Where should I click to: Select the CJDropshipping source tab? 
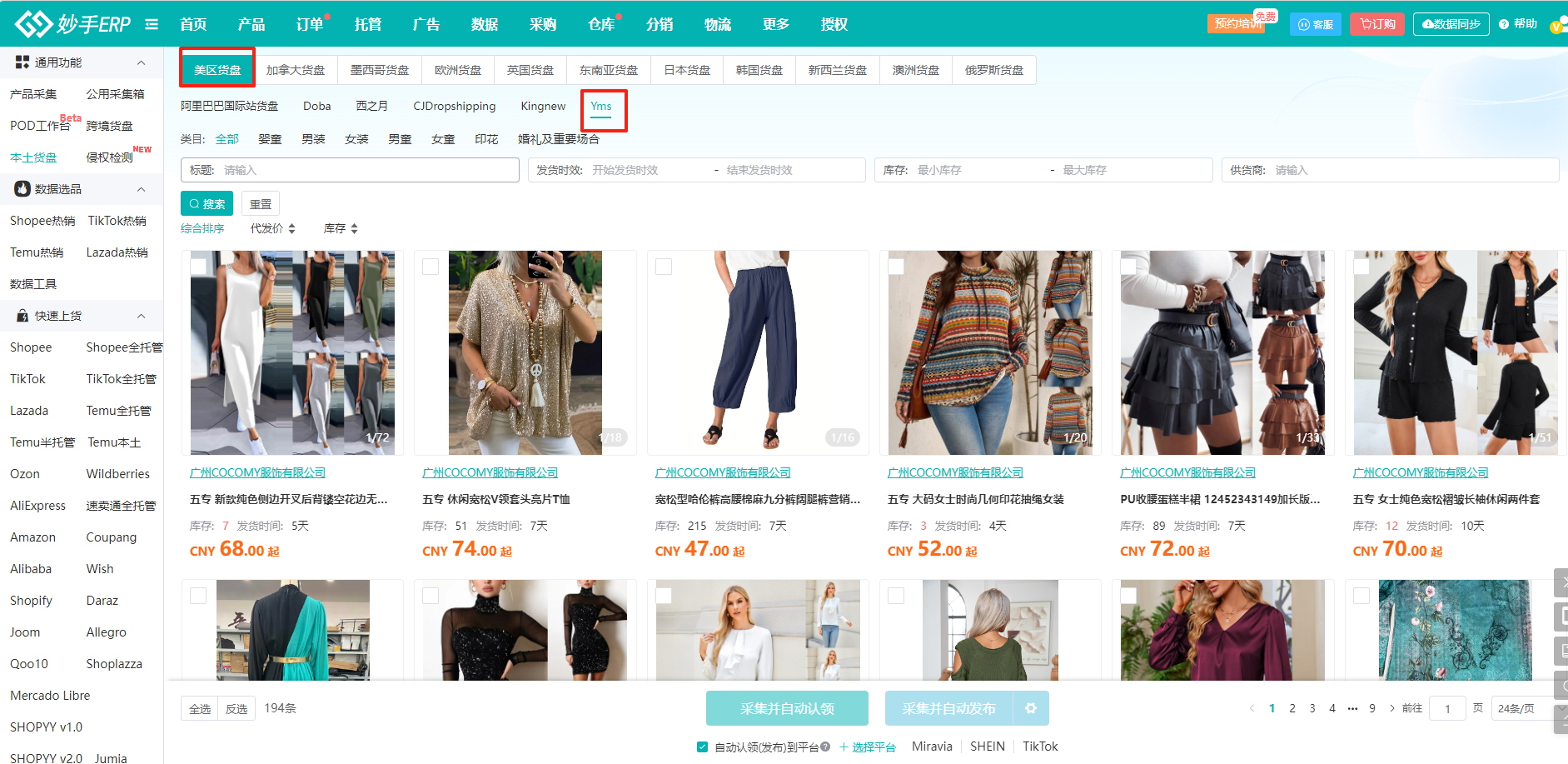(x=455, y=106)
